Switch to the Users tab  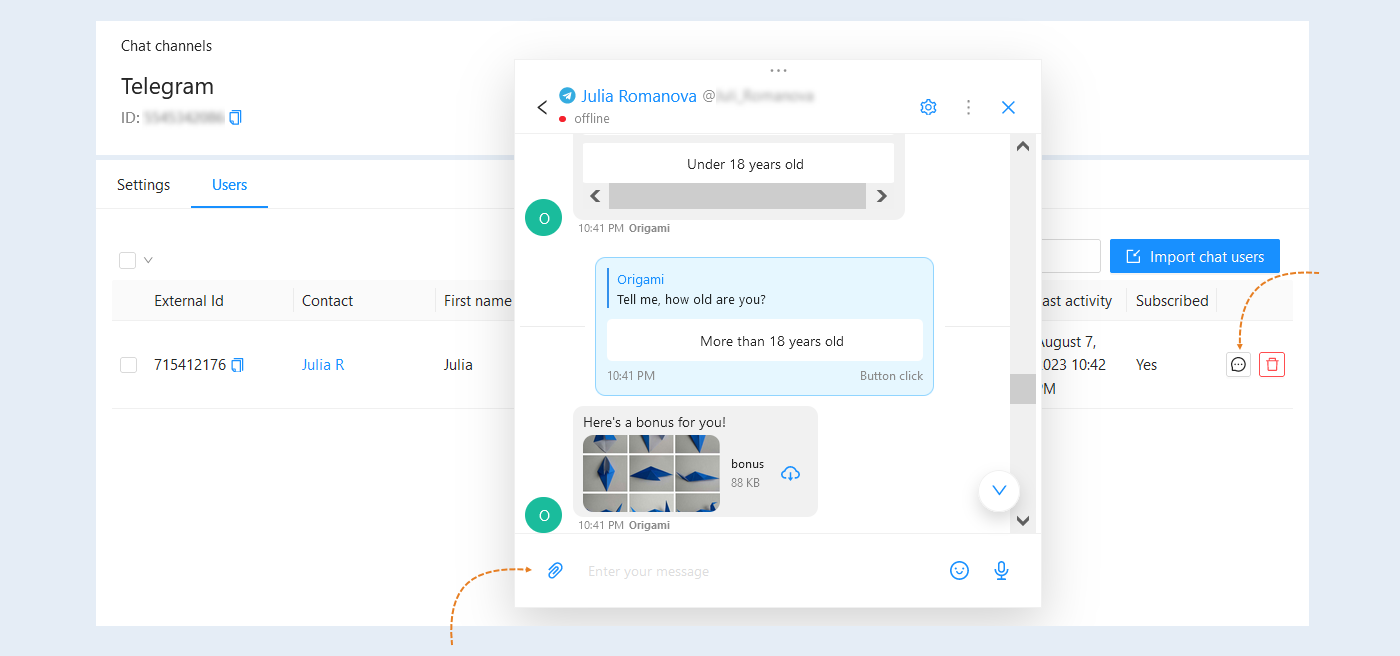229,185
